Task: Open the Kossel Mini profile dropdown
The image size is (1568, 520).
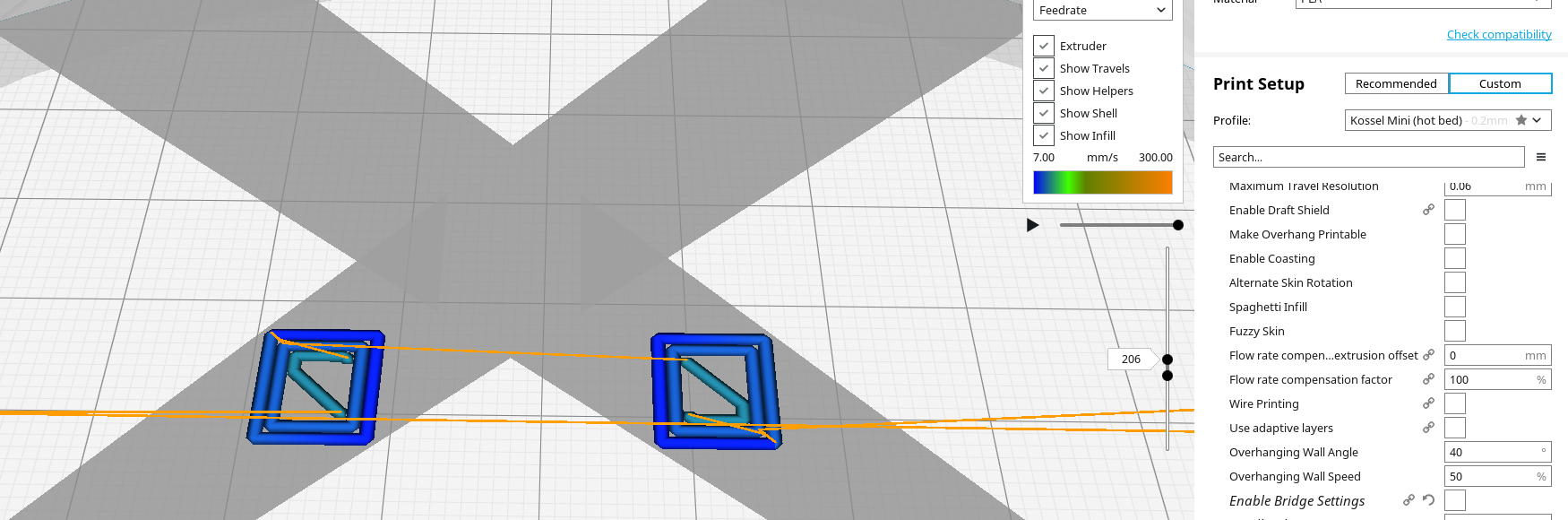Action: click(1448, 120)
